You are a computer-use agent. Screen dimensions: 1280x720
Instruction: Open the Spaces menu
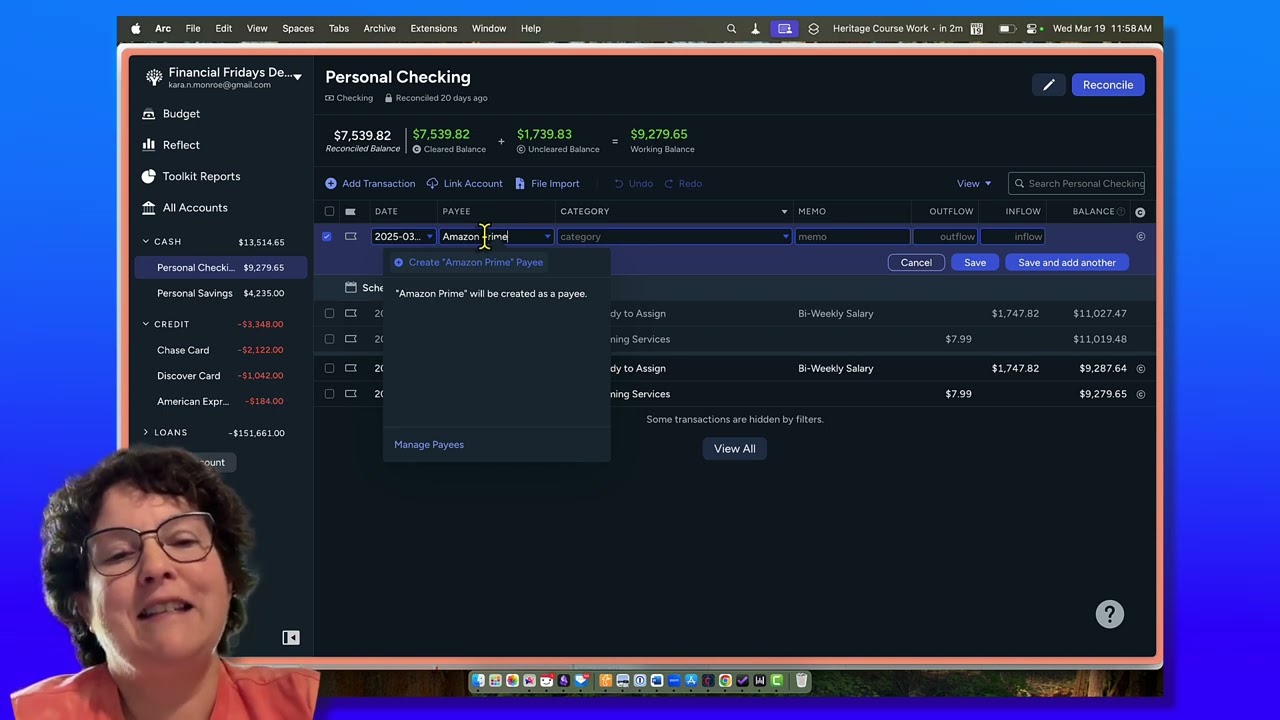[298, 29]
